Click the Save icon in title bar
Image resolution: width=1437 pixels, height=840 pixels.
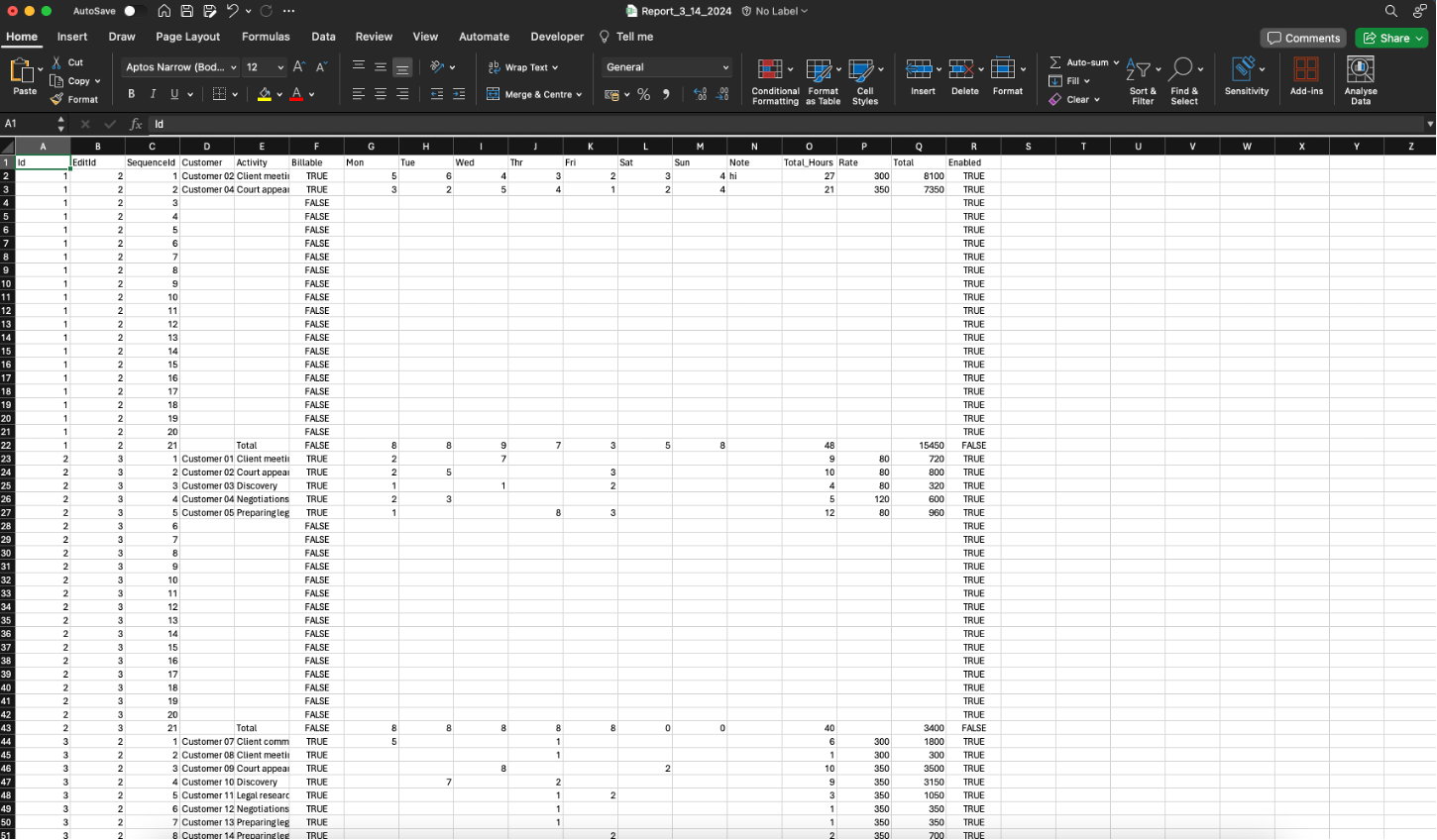[x=187, y=11]
